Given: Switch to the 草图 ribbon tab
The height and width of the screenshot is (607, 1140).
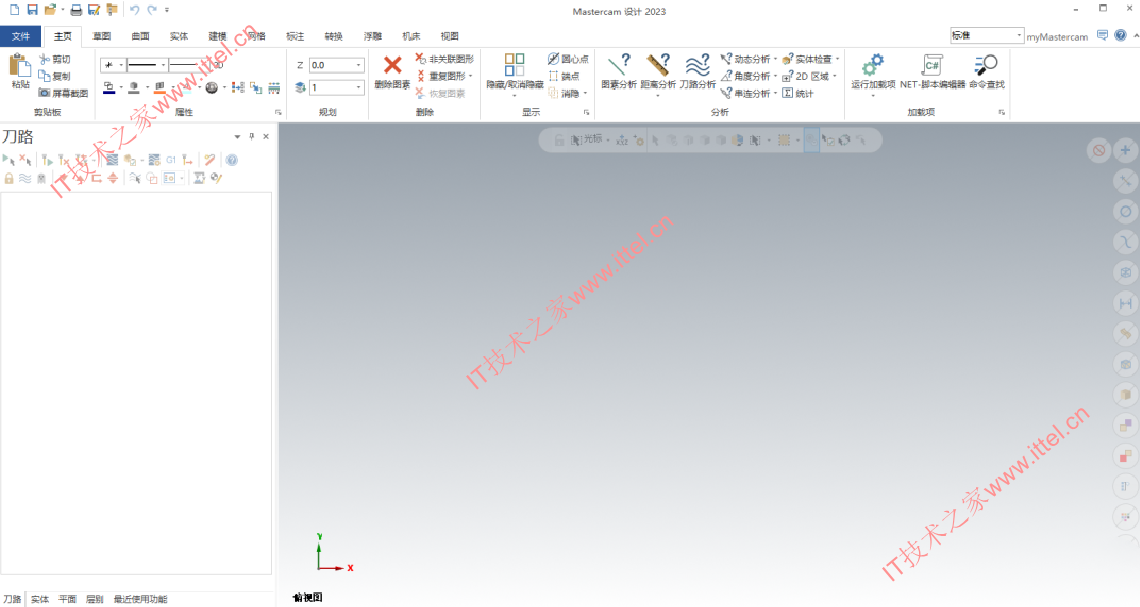Looking at the screenshot, I should pyautogui.click(x=102, y=36).
